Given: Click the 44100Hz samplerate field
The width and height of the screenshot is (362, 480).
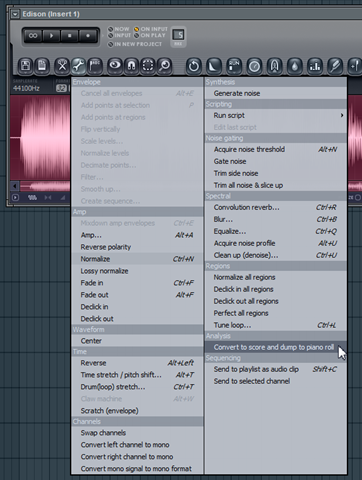Looking at the screenshot, I should coord(26,88).
